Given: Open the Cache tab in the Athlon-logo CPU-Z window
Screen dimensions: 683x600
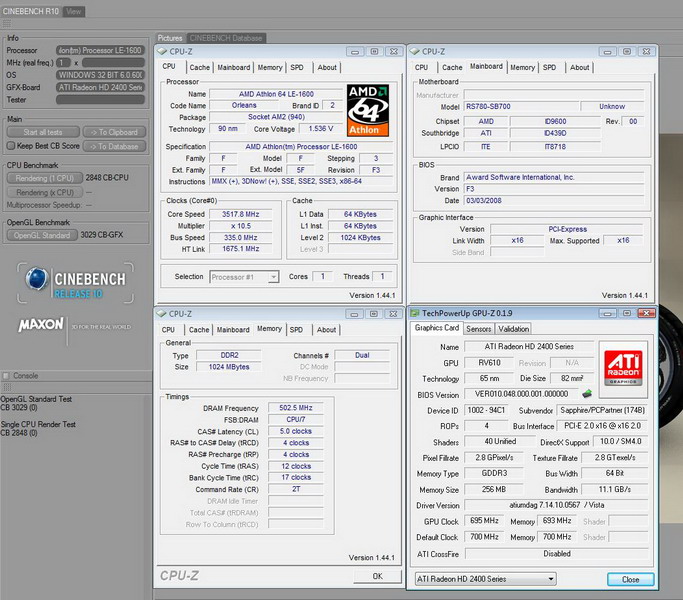Looking at the screenshot, I should (x=199, y=68).
